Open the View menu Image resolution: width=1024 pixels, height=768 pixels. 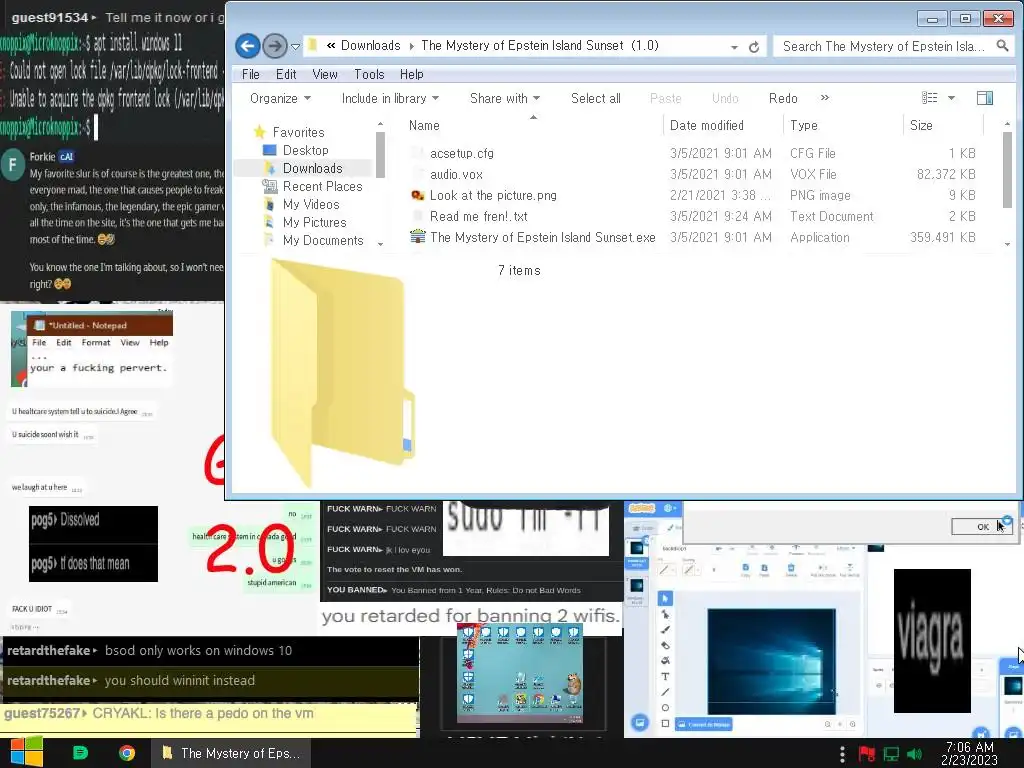point(325,74)
